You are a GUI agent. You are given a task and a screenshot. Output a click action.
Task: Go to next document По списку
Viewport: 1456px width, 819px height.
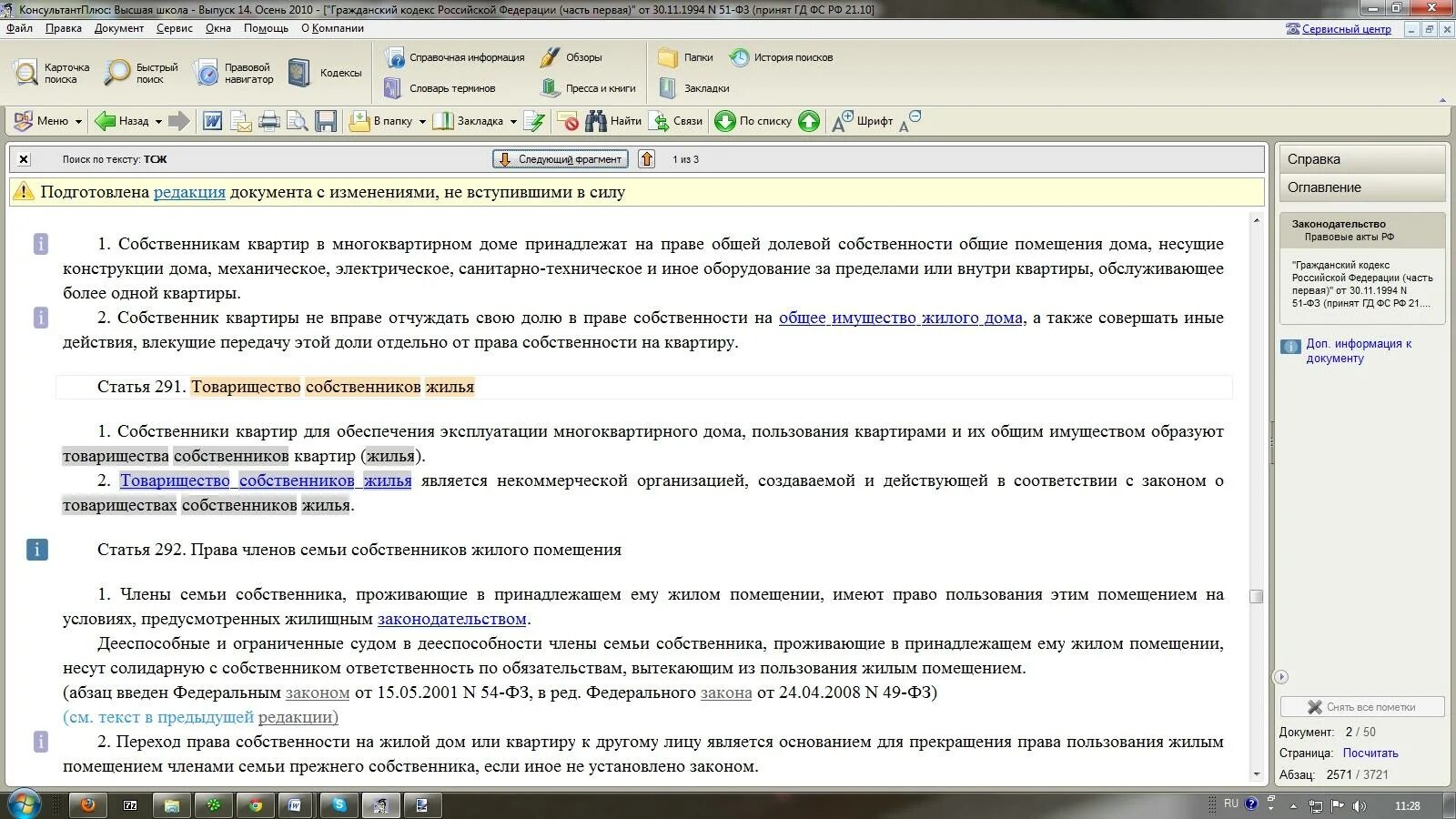[753, 121]
